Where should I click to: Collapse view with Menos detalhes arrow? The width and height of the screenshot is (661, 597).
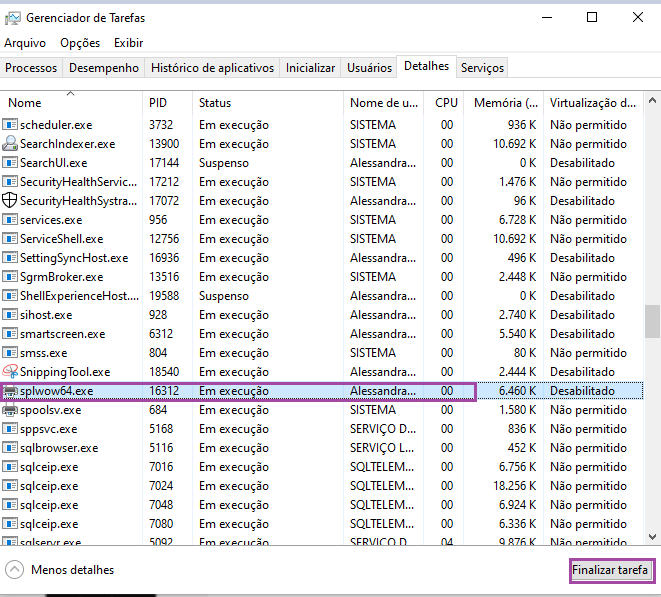coord(14,570)
